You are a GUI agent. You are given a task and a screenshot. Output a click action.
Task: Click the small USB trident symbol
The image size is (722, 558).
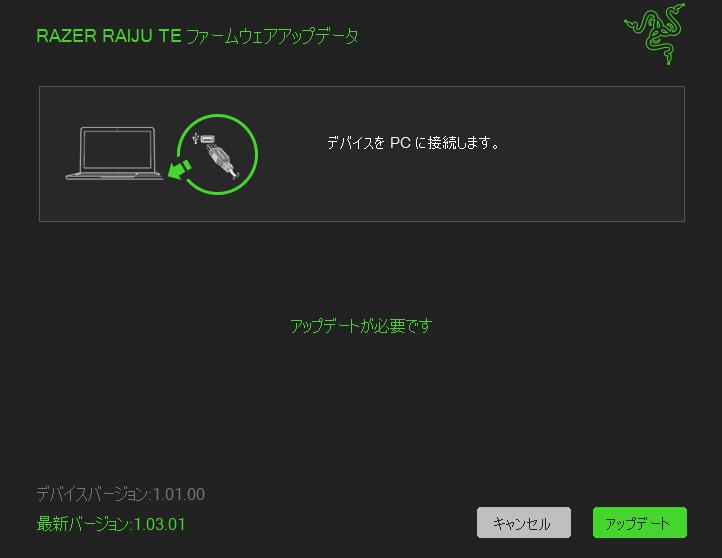[196, 138]
